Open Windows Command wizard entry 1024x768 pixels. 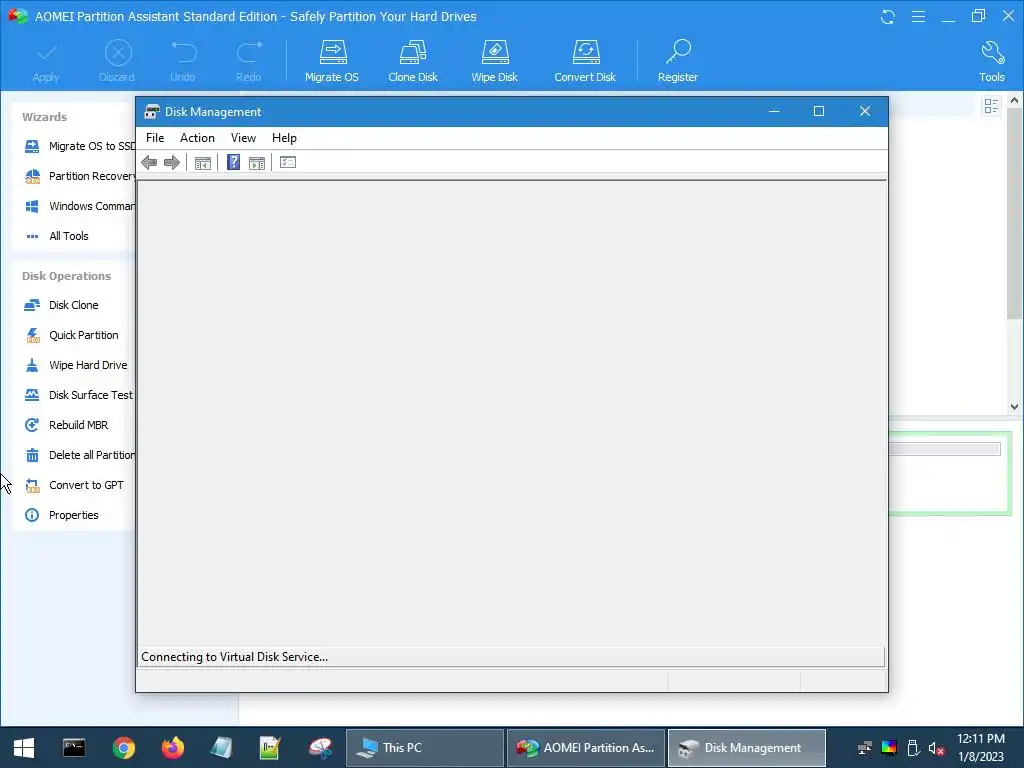tap(79, 206)
